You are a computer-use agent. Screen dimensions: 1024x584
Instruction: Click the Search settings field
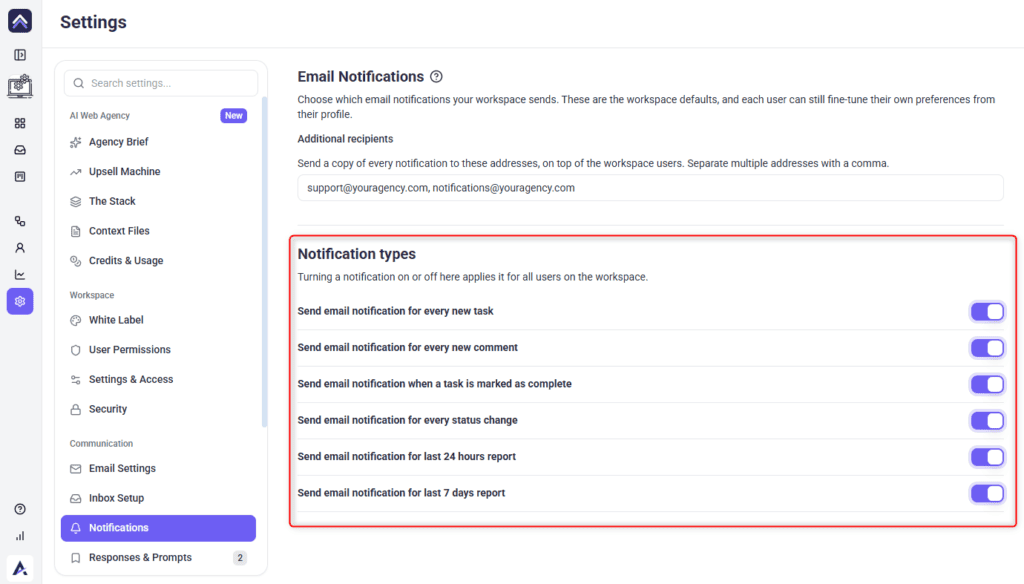[x=161, y=83]
